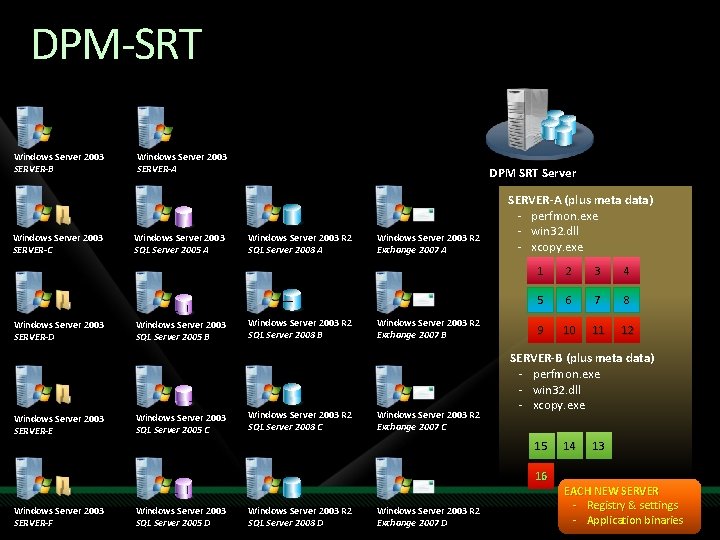Screen dimensions: 720x540
Task: Click win32.dll under SERVER-B
Action: pyautogui.click(x=557, y=390)
